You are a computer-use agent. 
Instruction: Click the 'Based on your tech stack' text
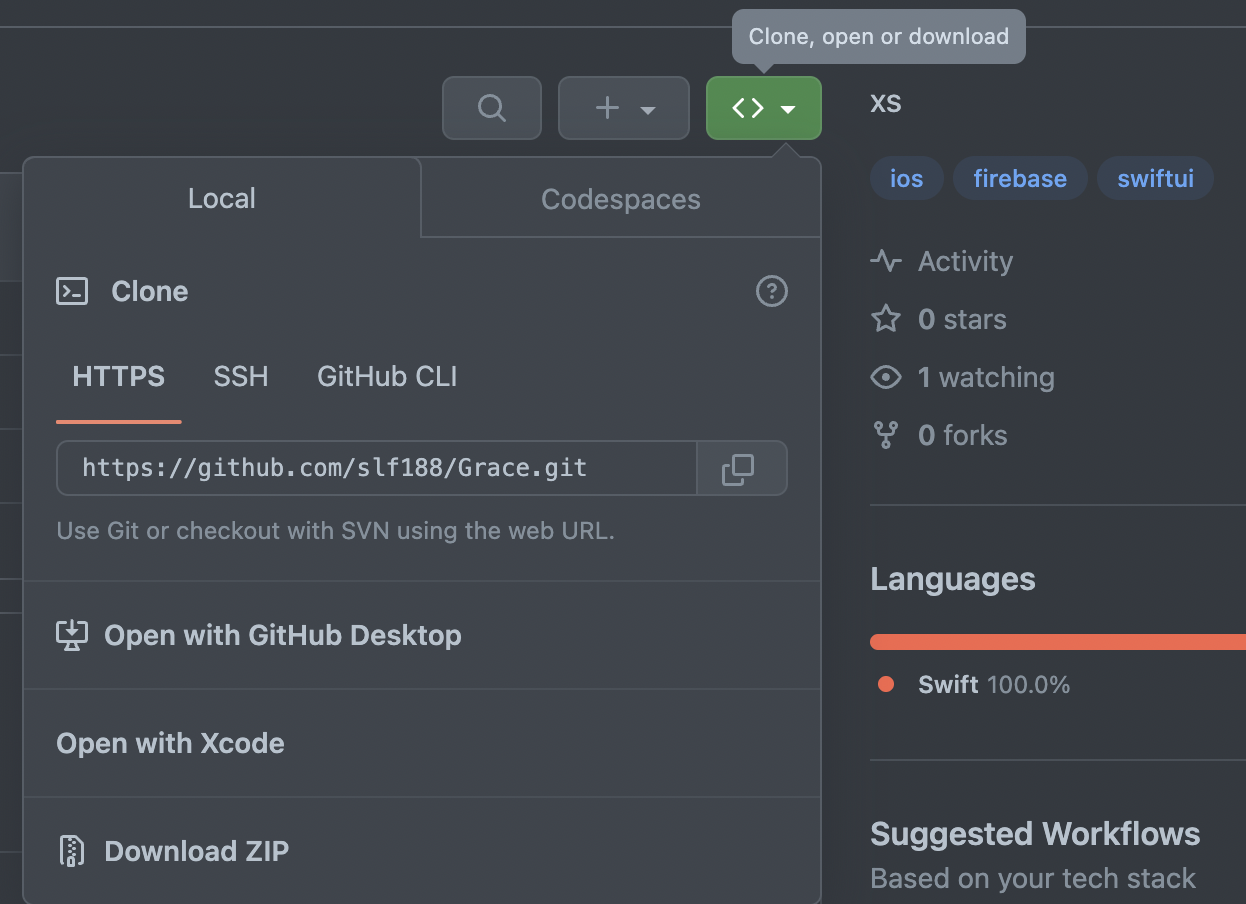click(1033, 878)
